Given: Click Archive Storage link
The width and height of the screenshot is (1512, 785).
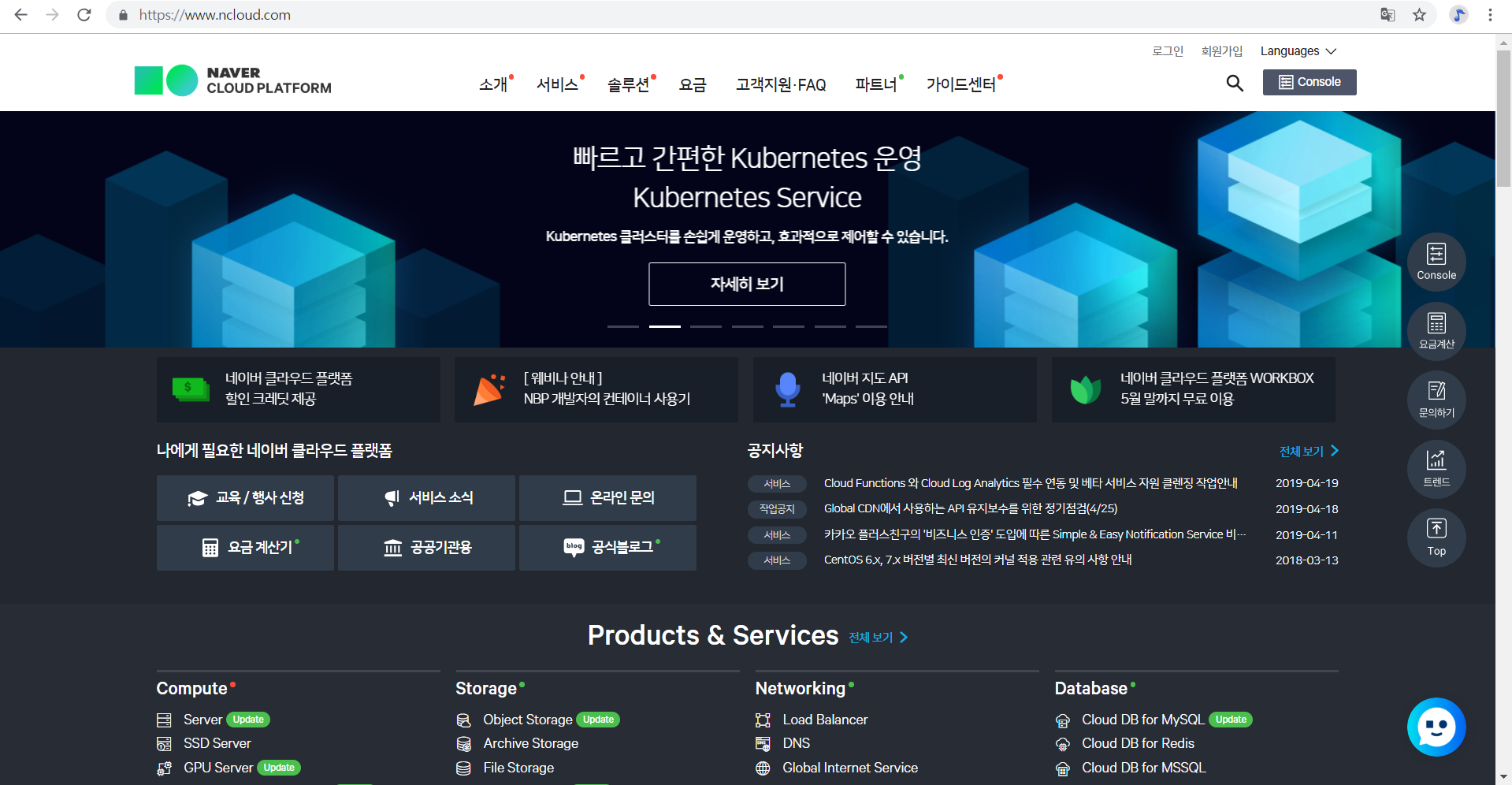Looking at the screenshot, I should pyautogui.click(x=531, y=743).
